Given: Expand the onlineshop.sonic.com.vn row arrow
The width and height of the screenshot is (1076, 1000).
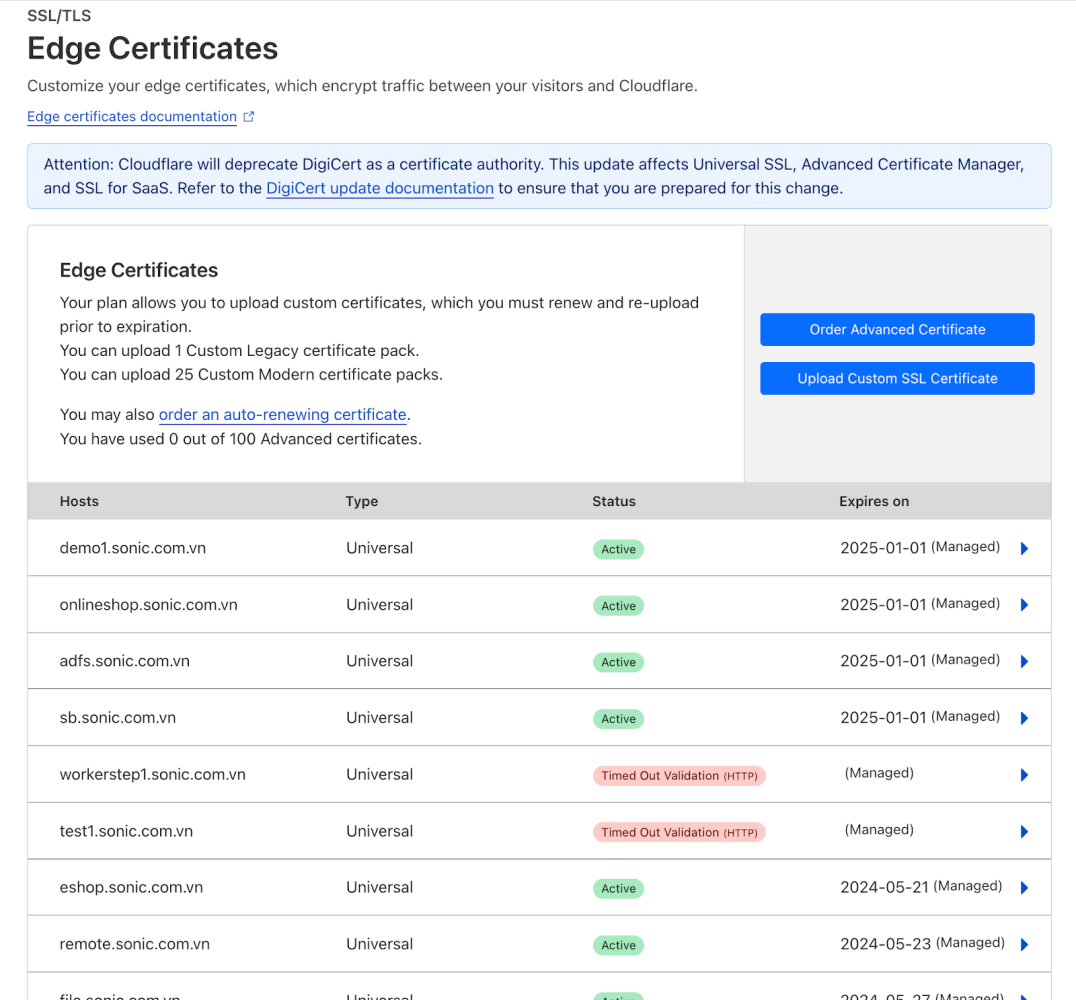Looking at the screenshot, I should point(1024,605).
